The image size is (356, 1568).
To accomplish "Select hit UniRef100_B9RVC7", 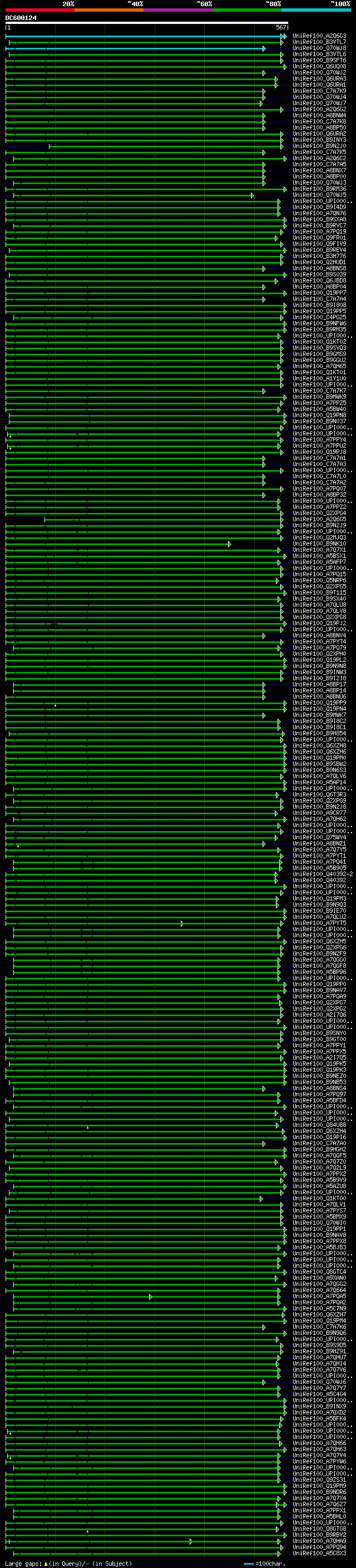I will coord(319,225).
